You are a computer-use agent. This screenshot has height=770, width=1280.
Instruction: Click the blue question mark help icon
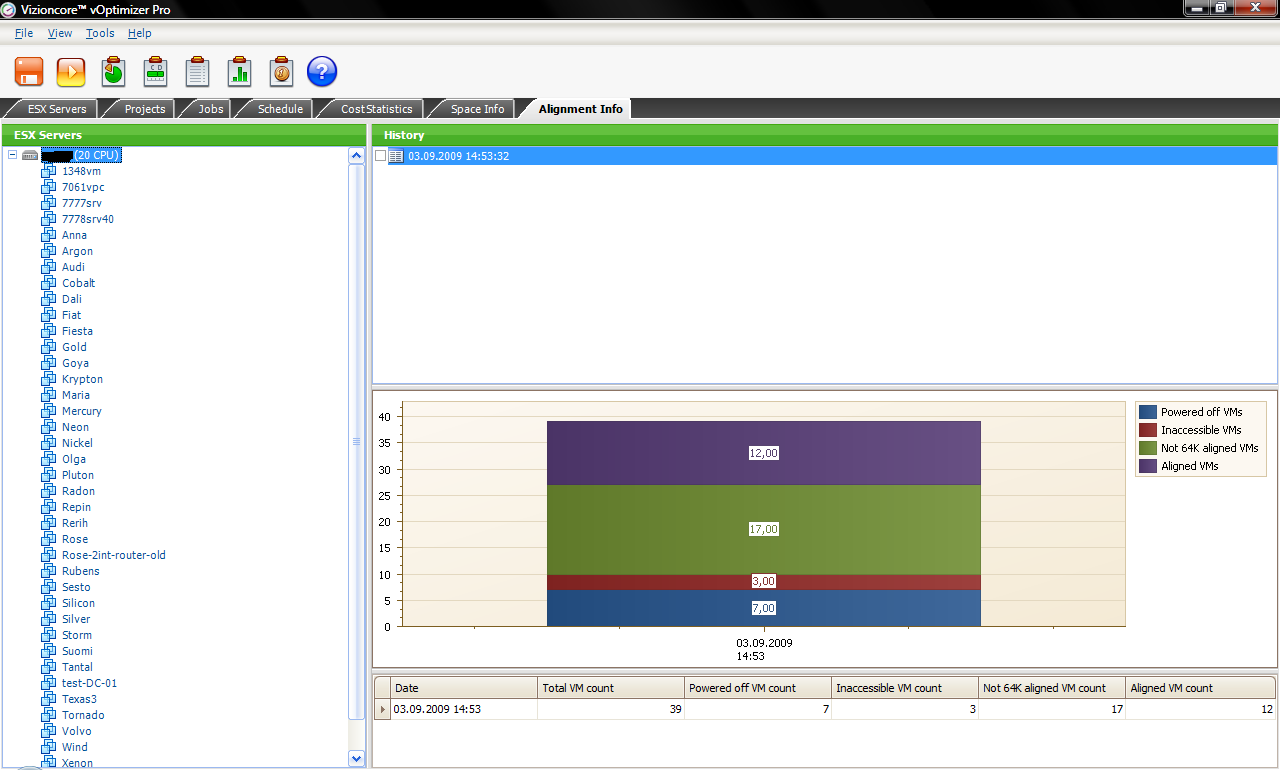pyautogui.click(x=322, y=72)
